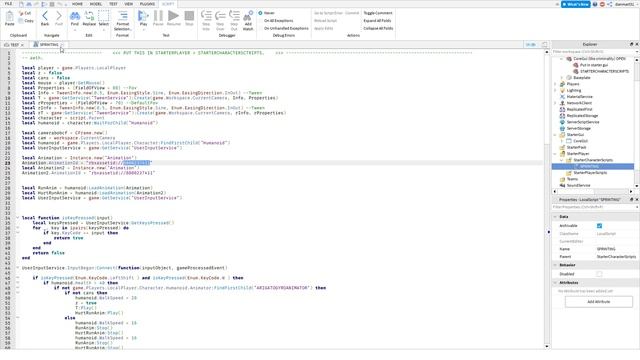
Task: Click the Select dashed-box icon
Action: 104,16
